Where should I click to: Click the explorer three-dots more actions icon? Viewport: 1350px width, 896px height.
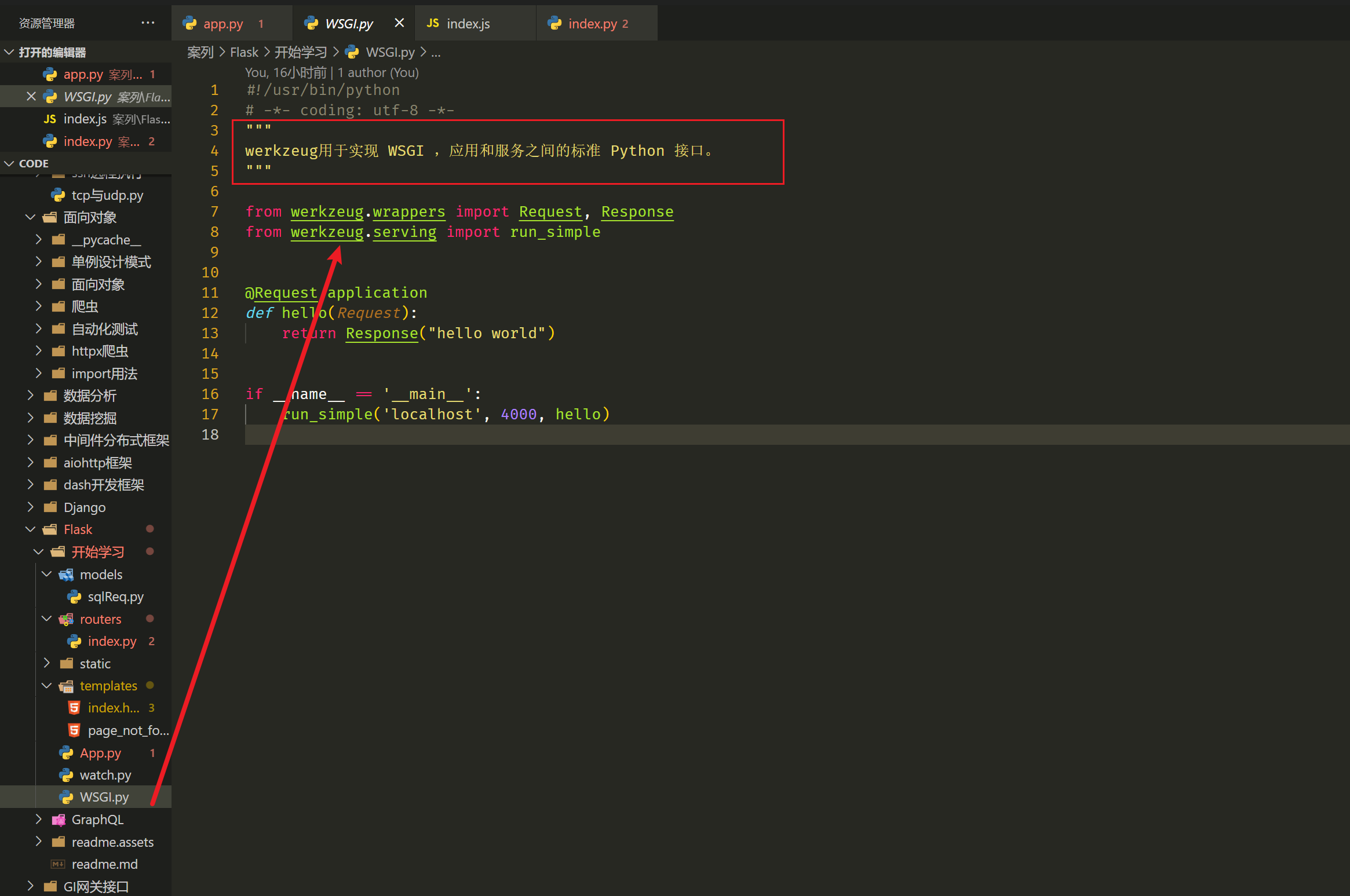tap(148, 23)
